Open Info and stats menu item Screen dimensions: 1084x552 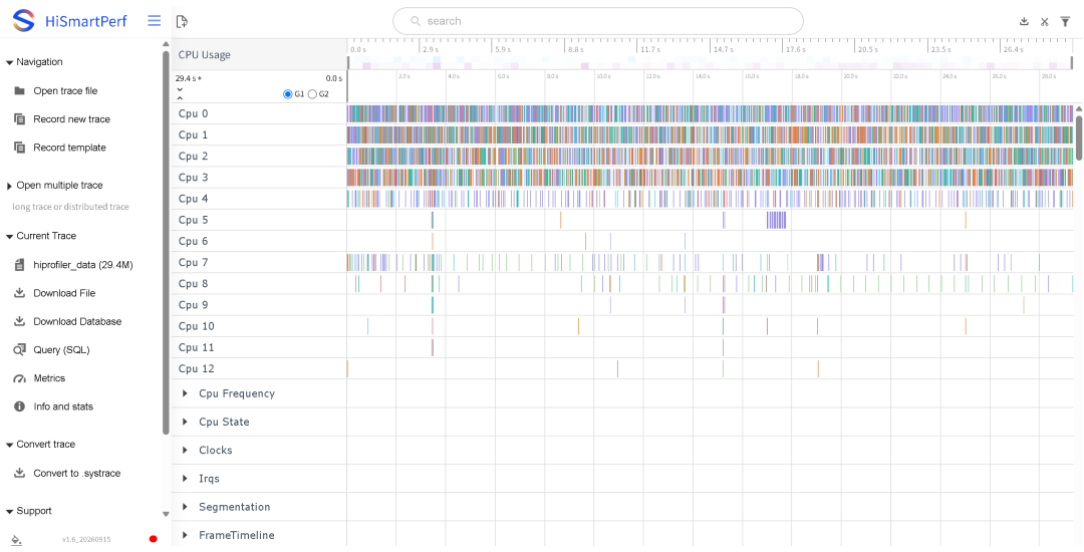[63, 407]
